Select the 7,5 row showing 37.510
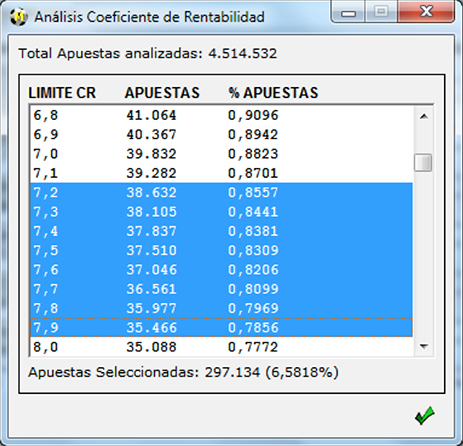 click(x=221, y=251)
